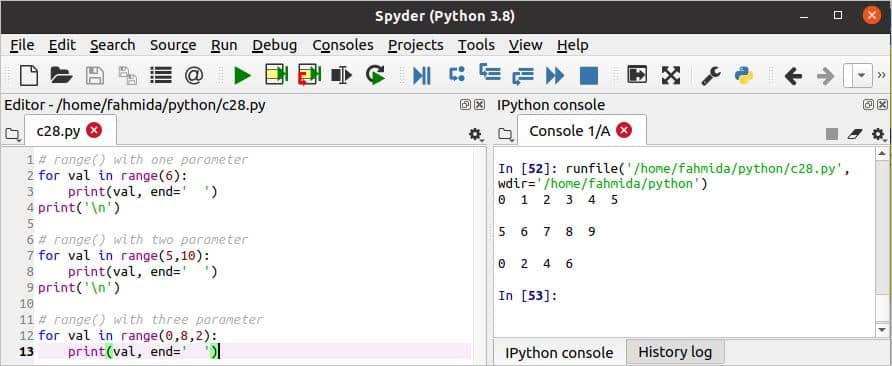
Task: Close the c28.py editor tab
Action: coord(94,130)
